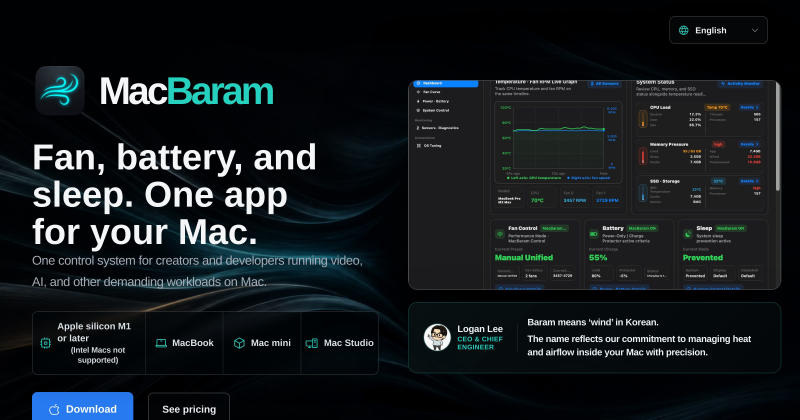800x420 pixels.
Task: Click the Right axis Fan speed legend
Action: pyautogui.click(x=589, y=178)
